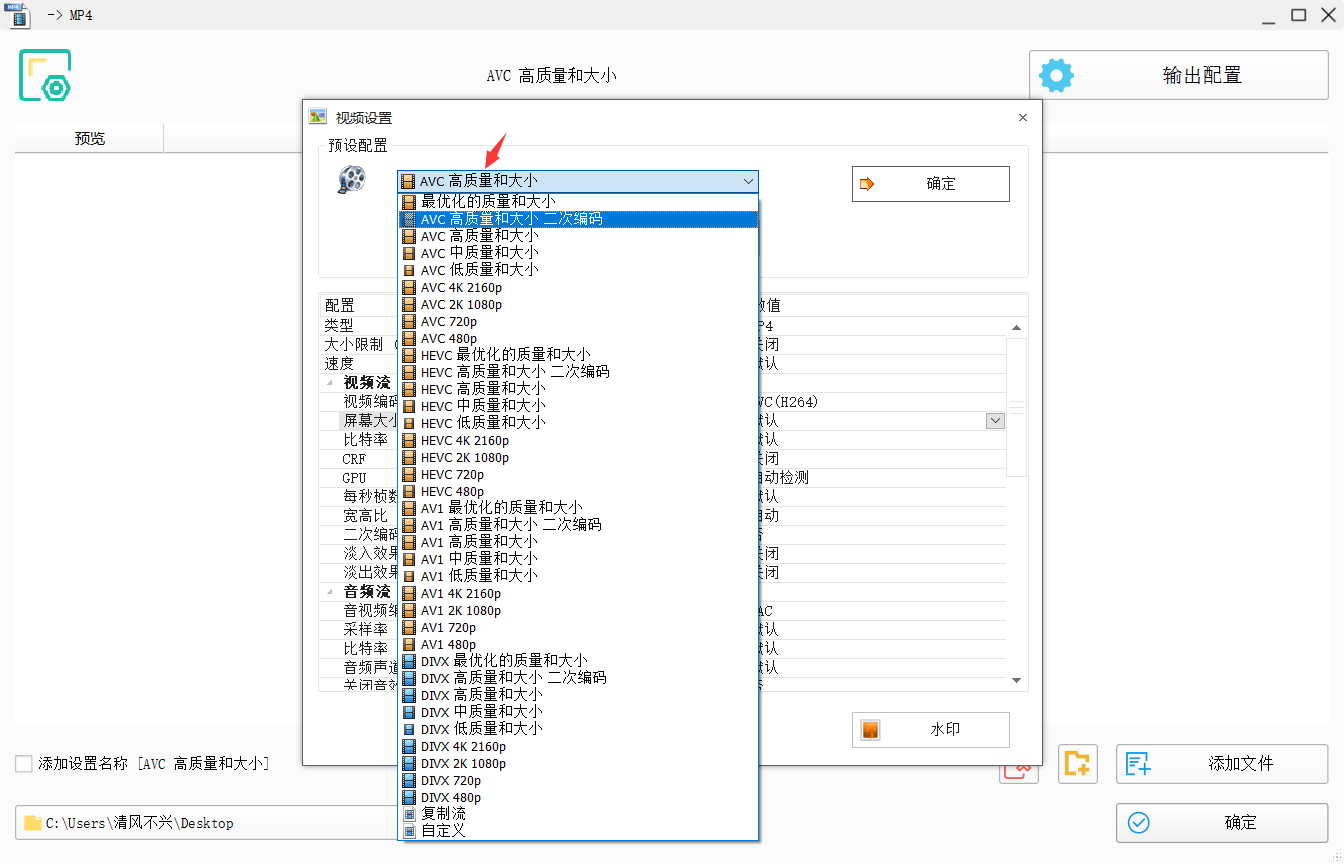Click 确定 button in 视频设置 dialog

point(930,184)
